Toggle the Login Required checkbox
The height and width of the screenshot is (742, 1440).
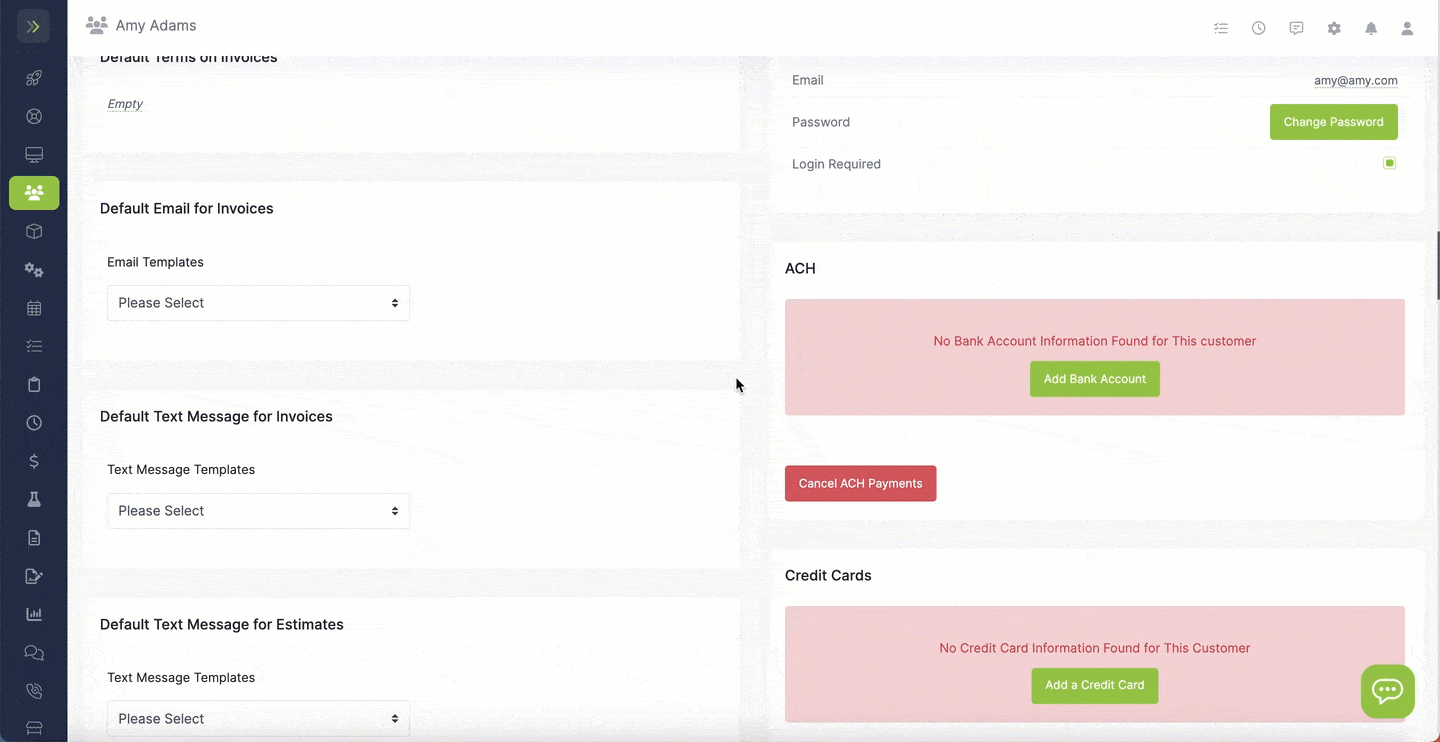tap(1389, 163)
